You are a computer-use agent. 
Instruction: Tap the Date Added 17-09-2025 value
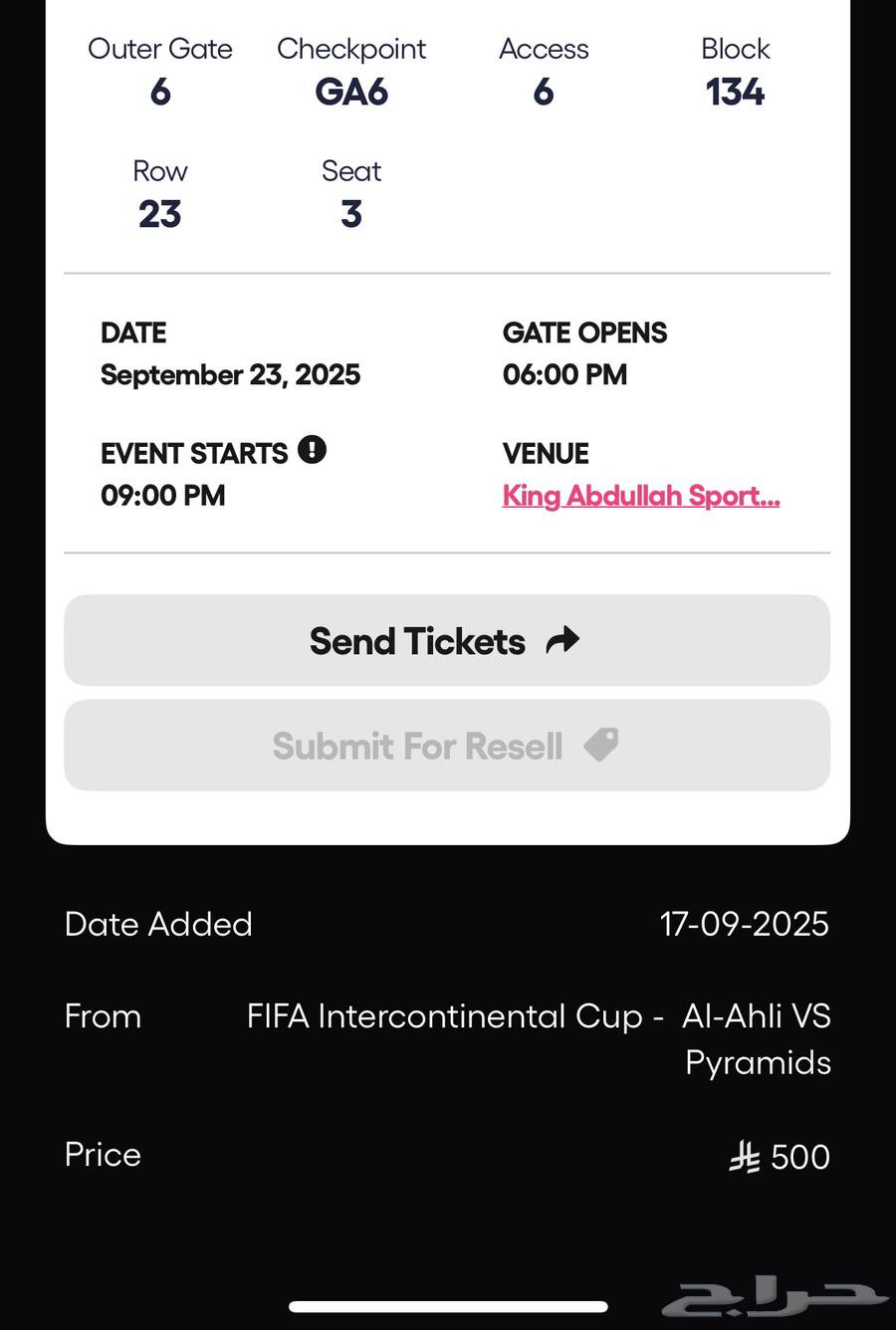tap(744, 924)
